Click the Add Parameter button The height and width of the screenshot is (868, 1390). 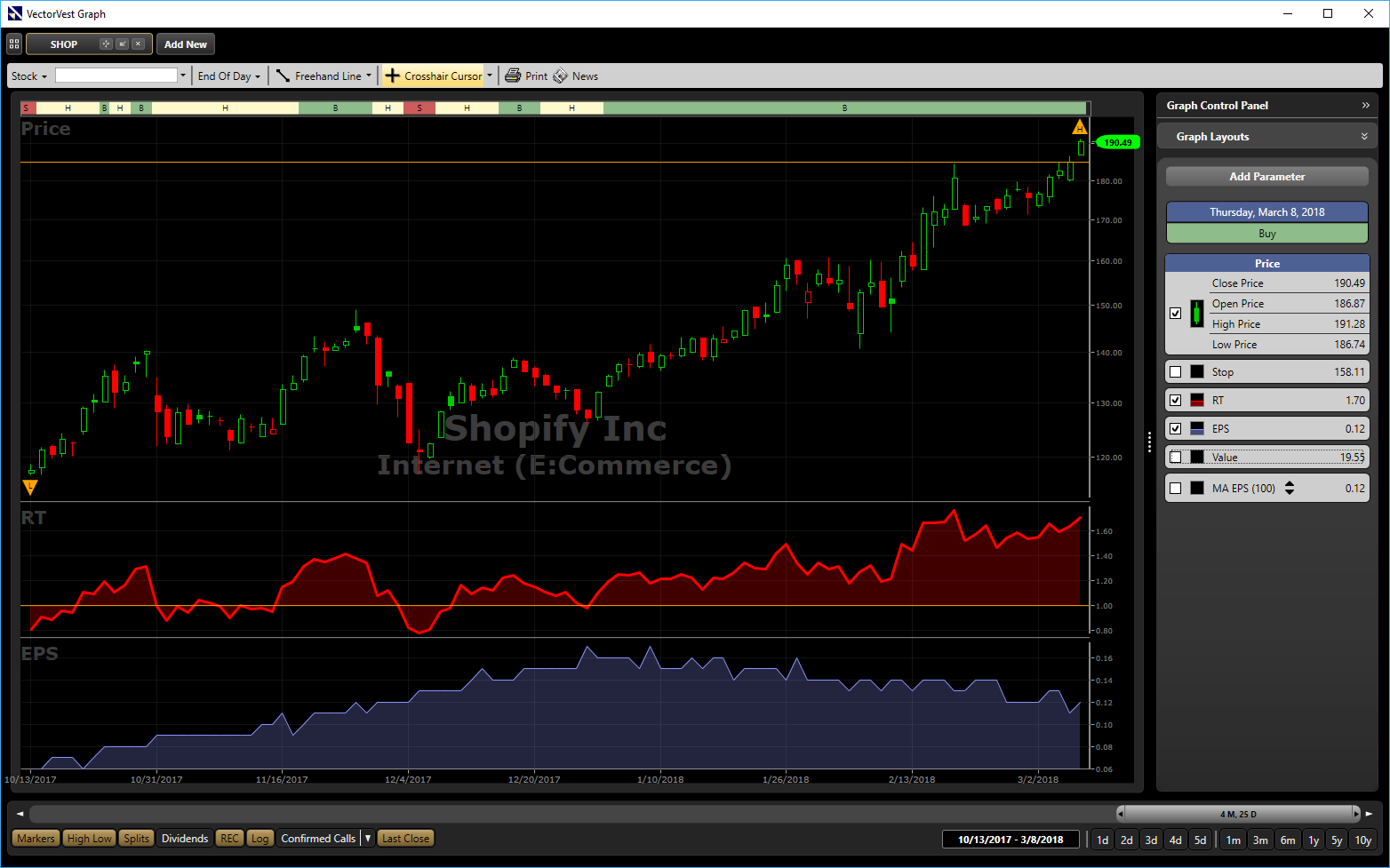tap(1267, 177)
